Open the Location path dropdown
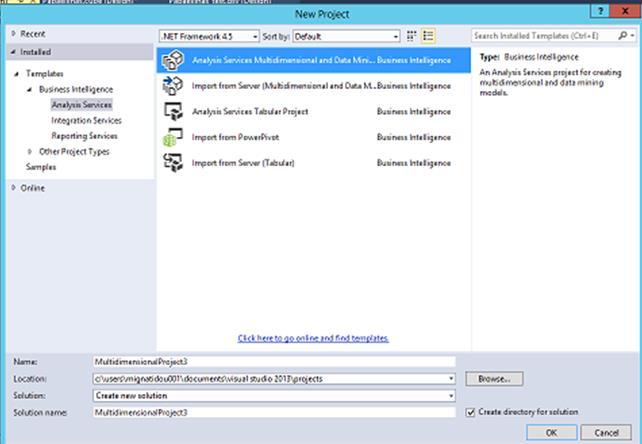This screenshot has height=444, width=642. (451, 379)
